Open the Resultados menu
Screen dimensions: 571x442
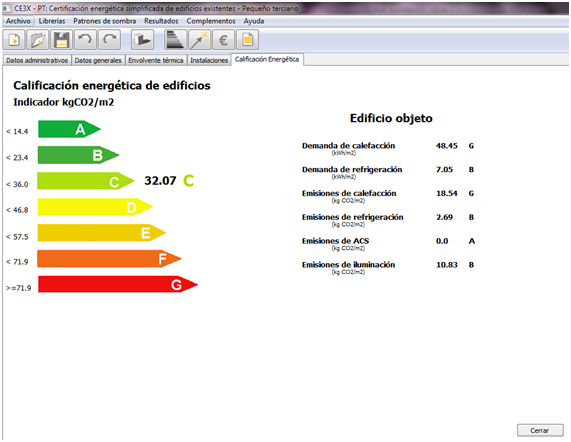(x=161, y=21)
